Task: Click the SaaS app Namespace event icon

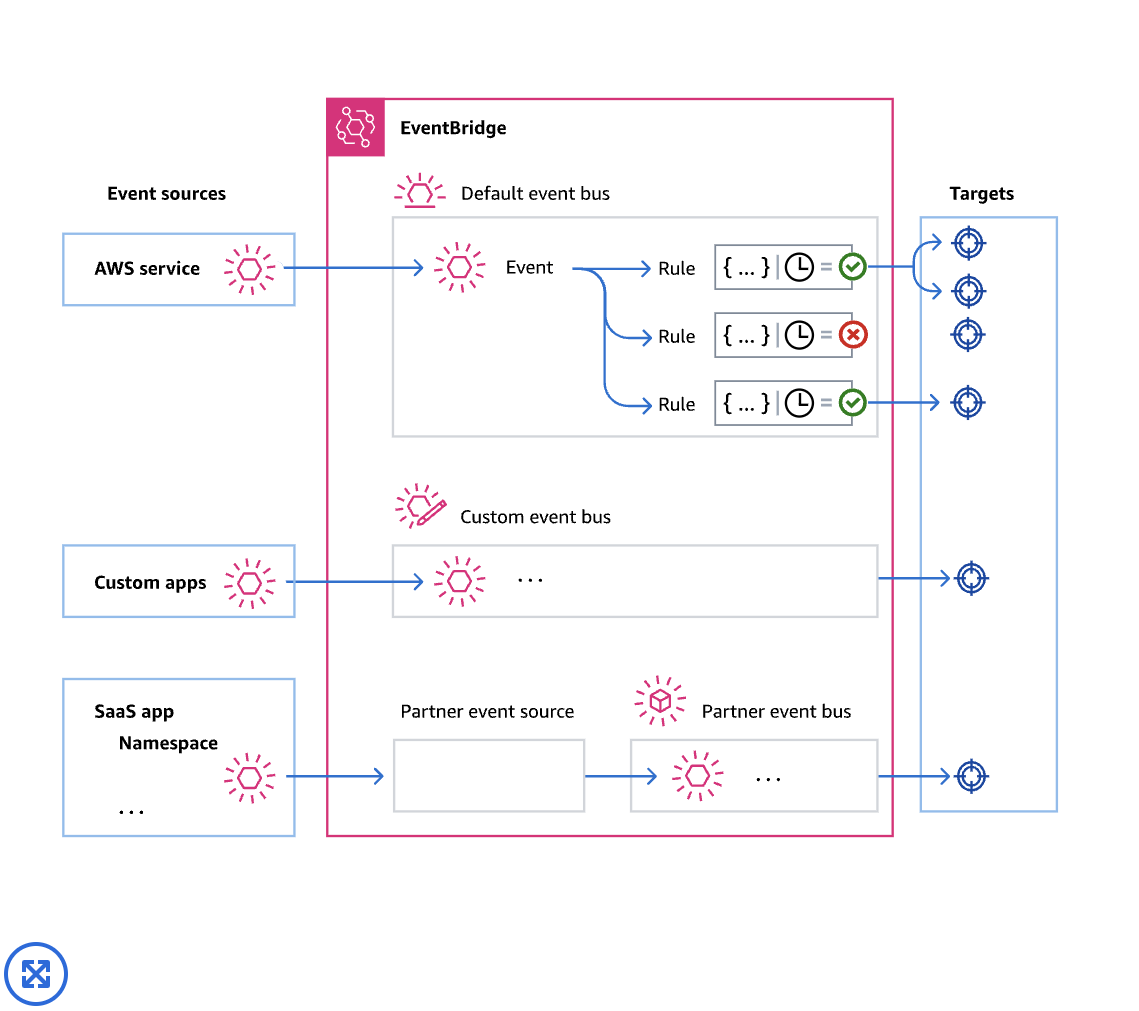Action: coord(250,778)
